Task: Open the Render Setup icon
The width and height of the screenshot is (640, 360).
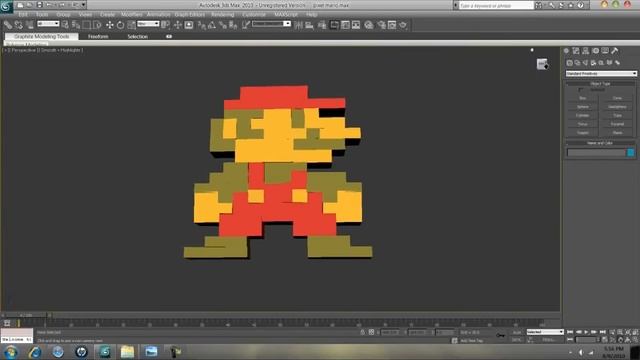Action: tap(382, 25)
